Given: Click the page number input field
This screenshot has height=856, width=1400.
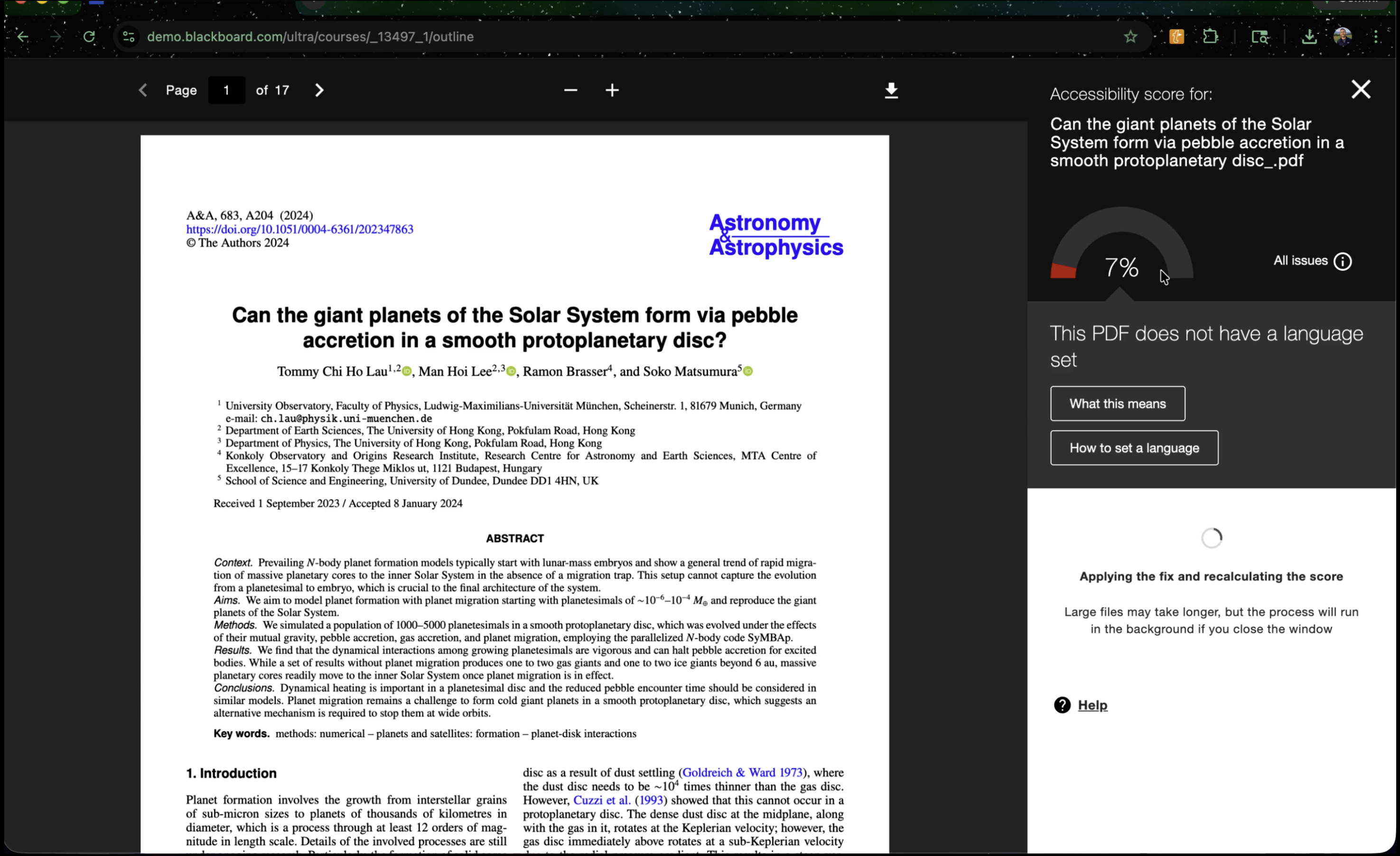Looking at the screenshot, I should (x=226, y=90).
